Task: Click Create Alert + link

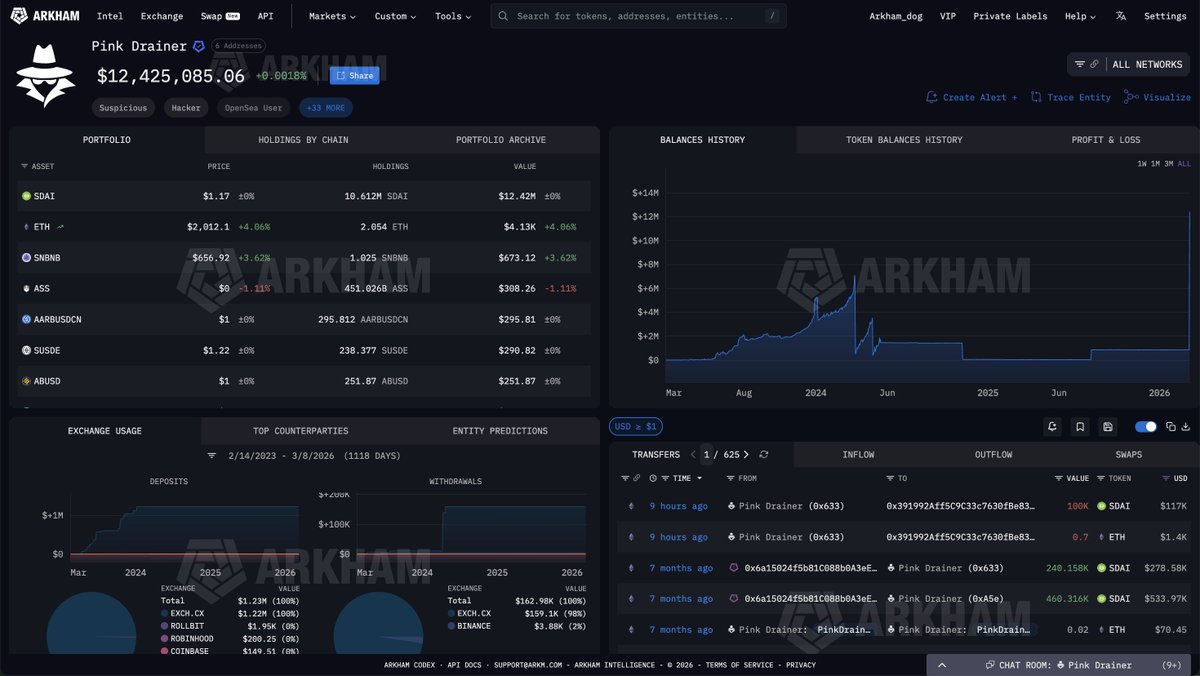Action: pyautogui.click(x=972, y=97)
